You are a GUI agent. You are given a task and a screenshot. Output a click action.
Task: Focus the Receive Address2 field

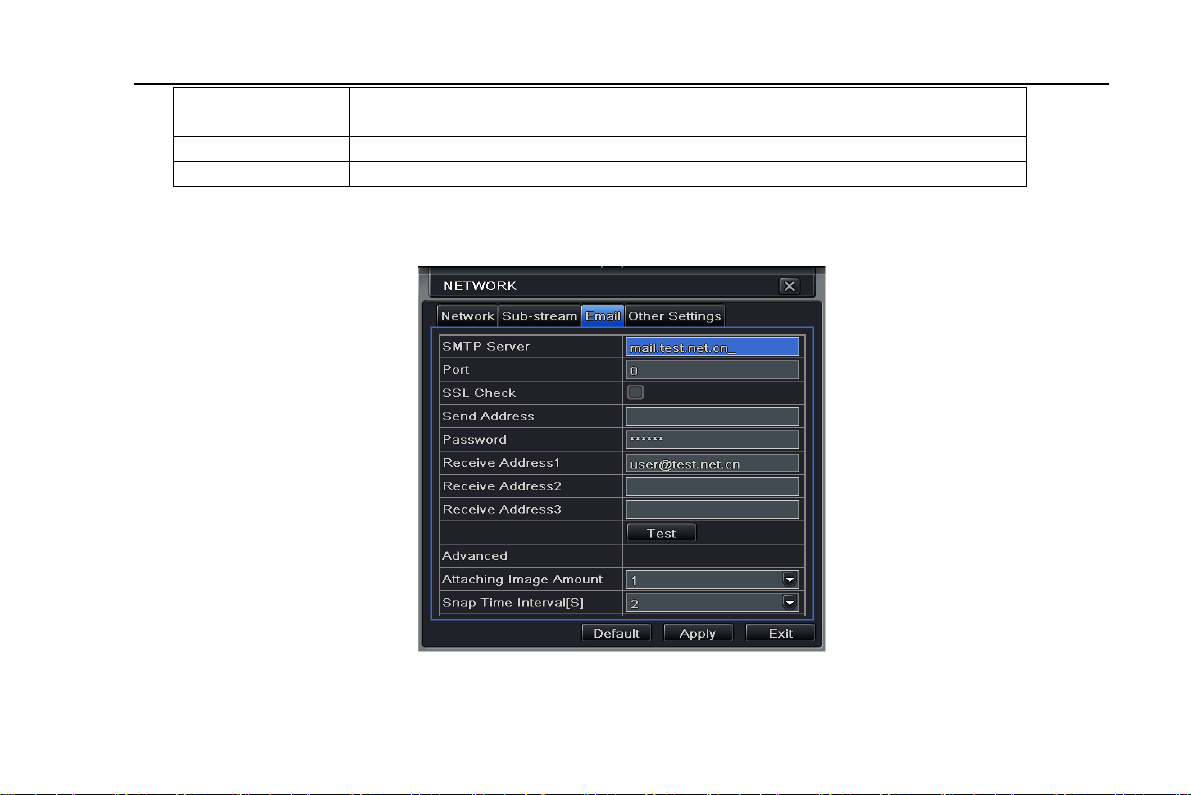click(x=712, y=486)
